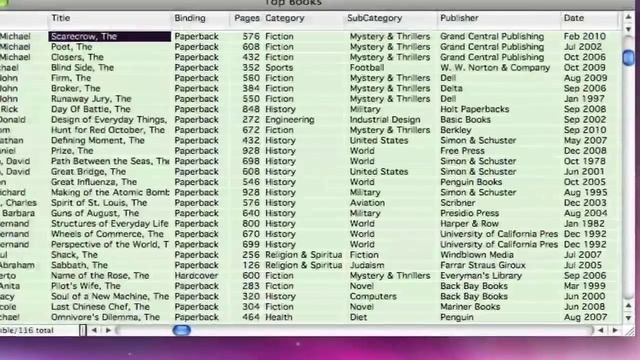Click the window resize grip corner
Image resolution: width=640 pixels, height=360 pixels.
(630, 331)
